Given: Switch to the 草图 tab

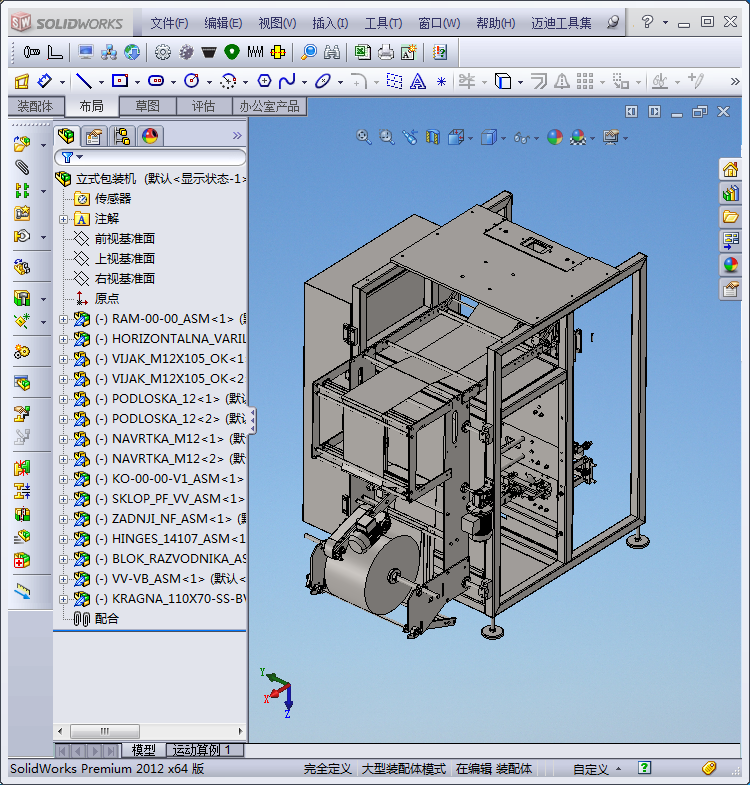Looking at the screenshot, I should [148, 106].
